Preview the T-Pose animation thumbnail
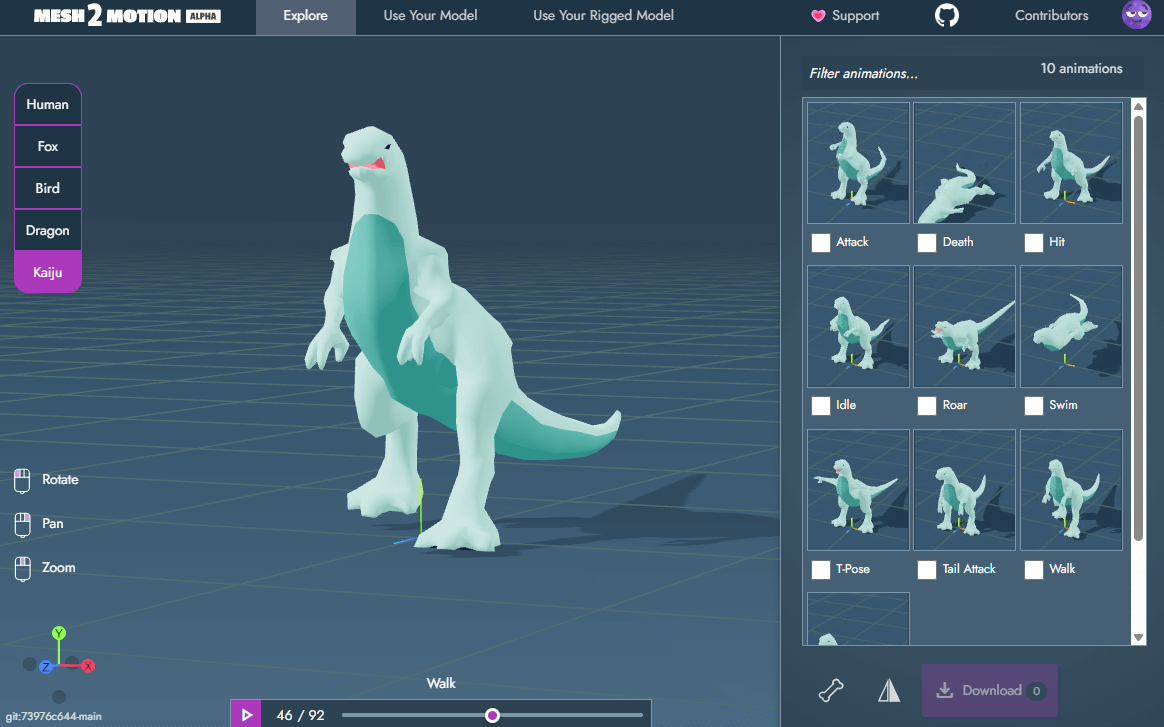Image resolution: width=1164 pixels, height=727 pixels. (x=858, y=490)
